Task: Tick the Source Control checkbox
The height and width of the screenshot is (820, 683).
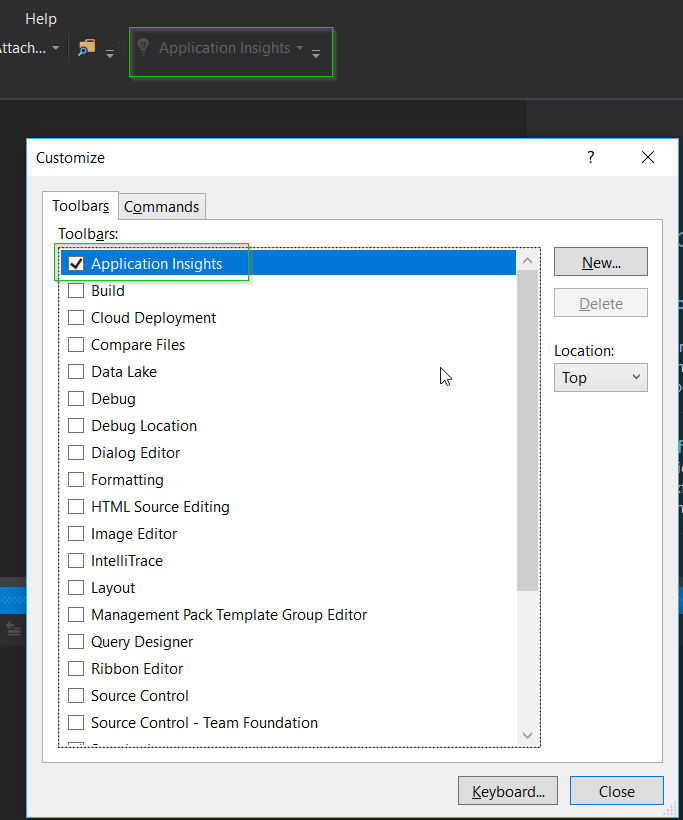Action: [76, 696]
